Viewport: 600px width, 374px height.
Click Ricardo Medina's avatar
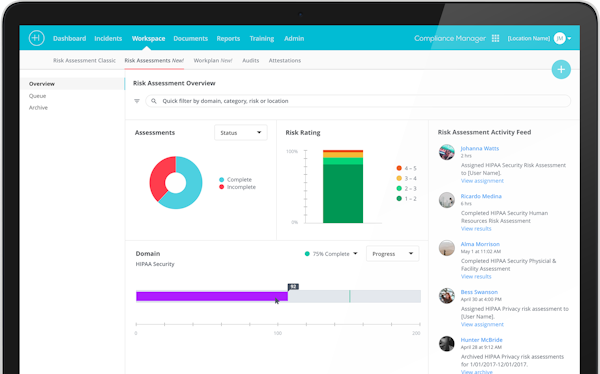point(447,200)
